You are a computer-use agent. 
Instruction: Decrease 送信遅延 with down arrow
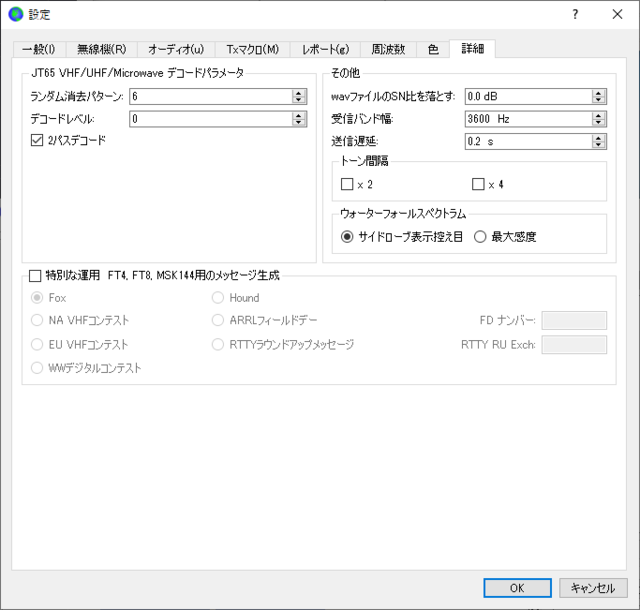[598, 145]
